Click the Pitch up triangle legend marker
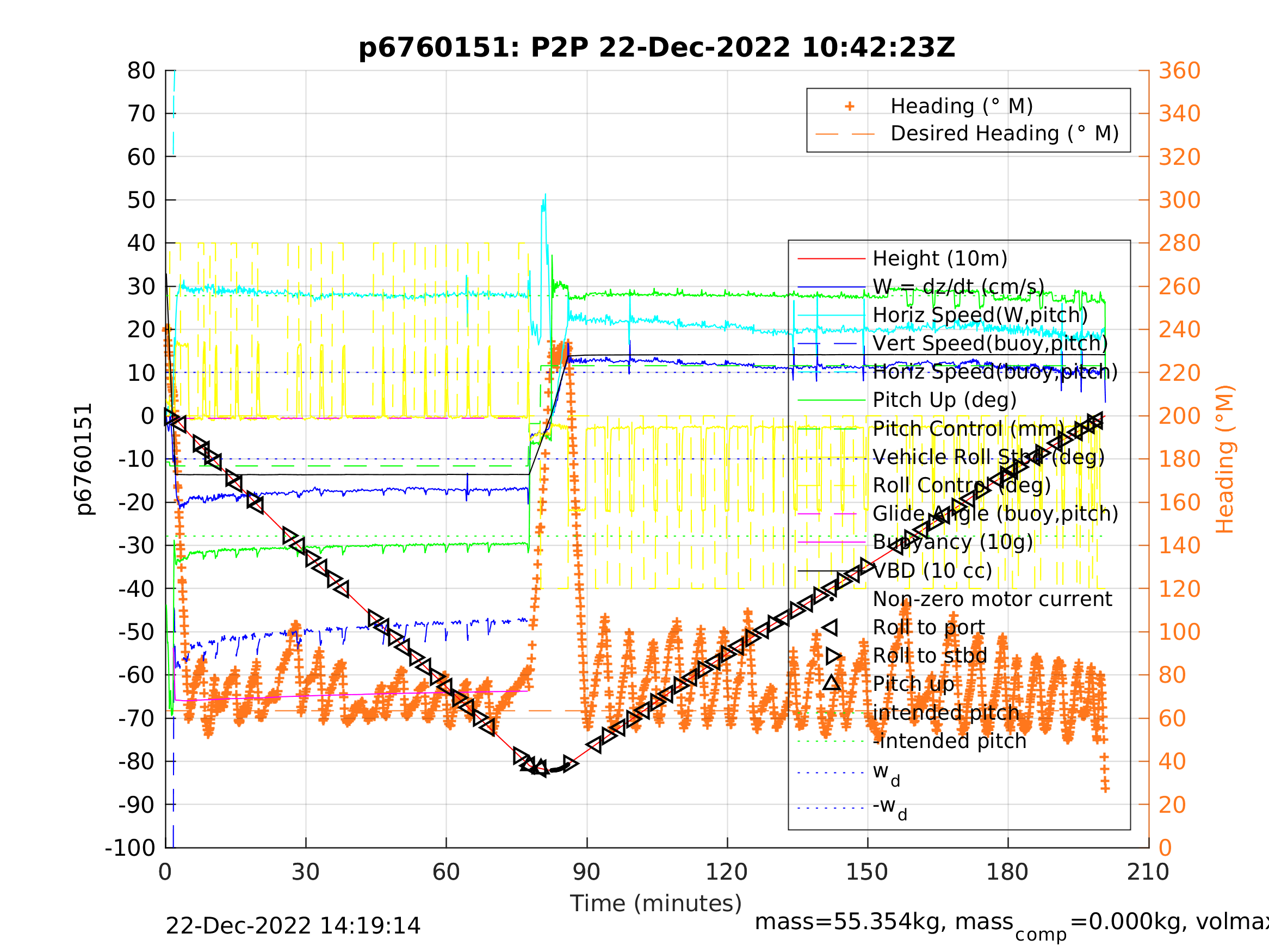The width and height of the screenshot is (1269, 952). [x=832, y=683]
